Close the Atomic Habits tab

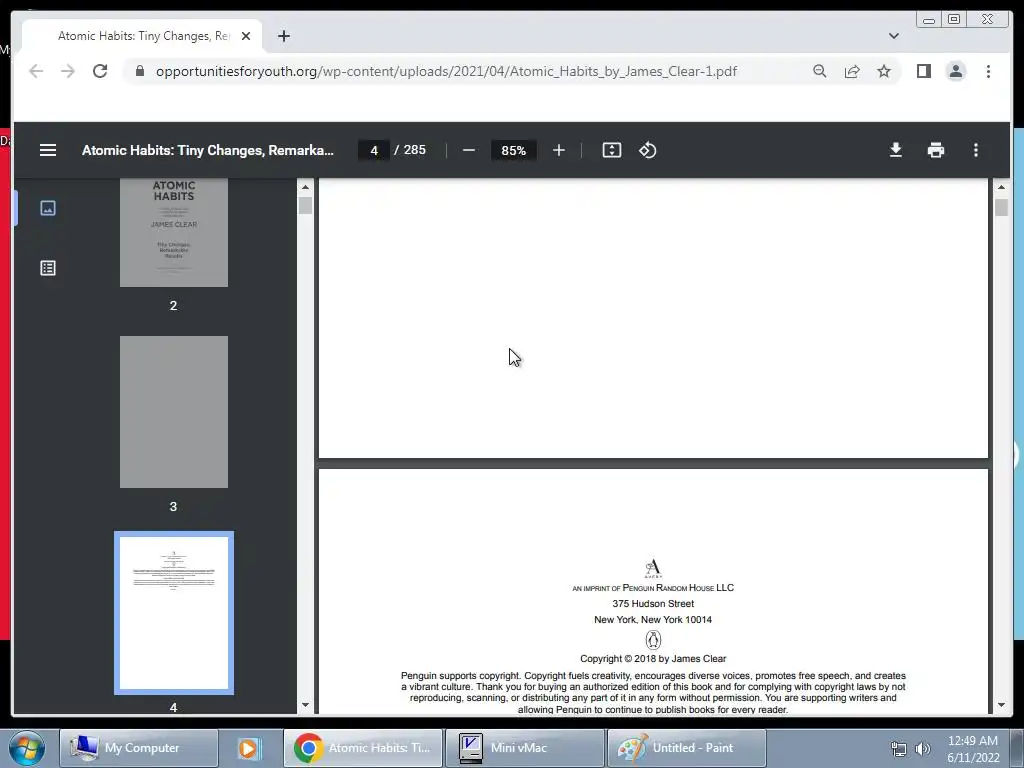246,36
